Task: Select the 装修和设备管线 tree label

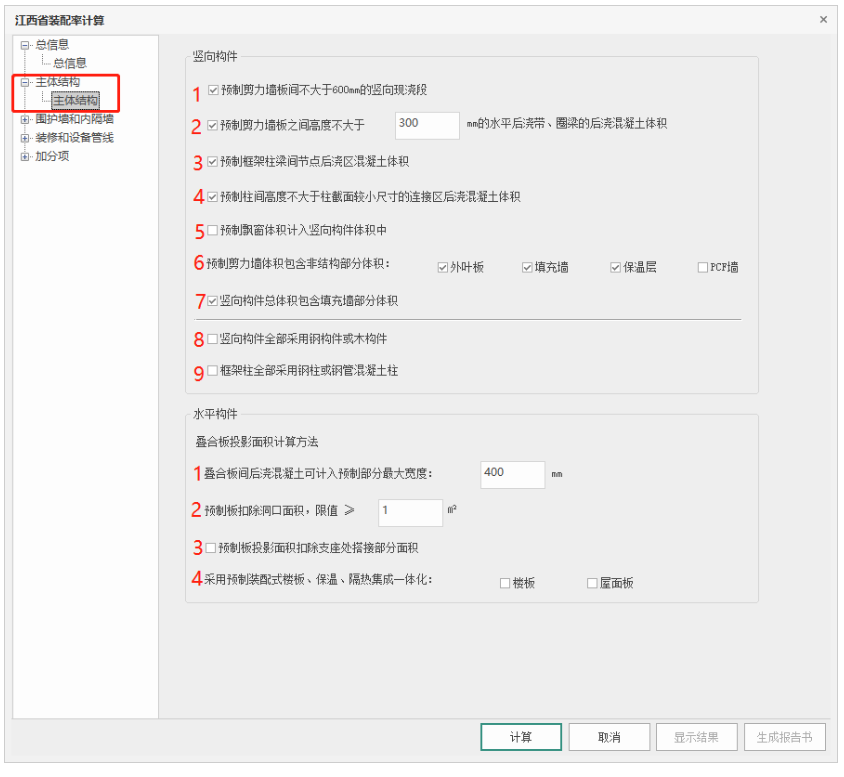Action: (x=74, y=138)
